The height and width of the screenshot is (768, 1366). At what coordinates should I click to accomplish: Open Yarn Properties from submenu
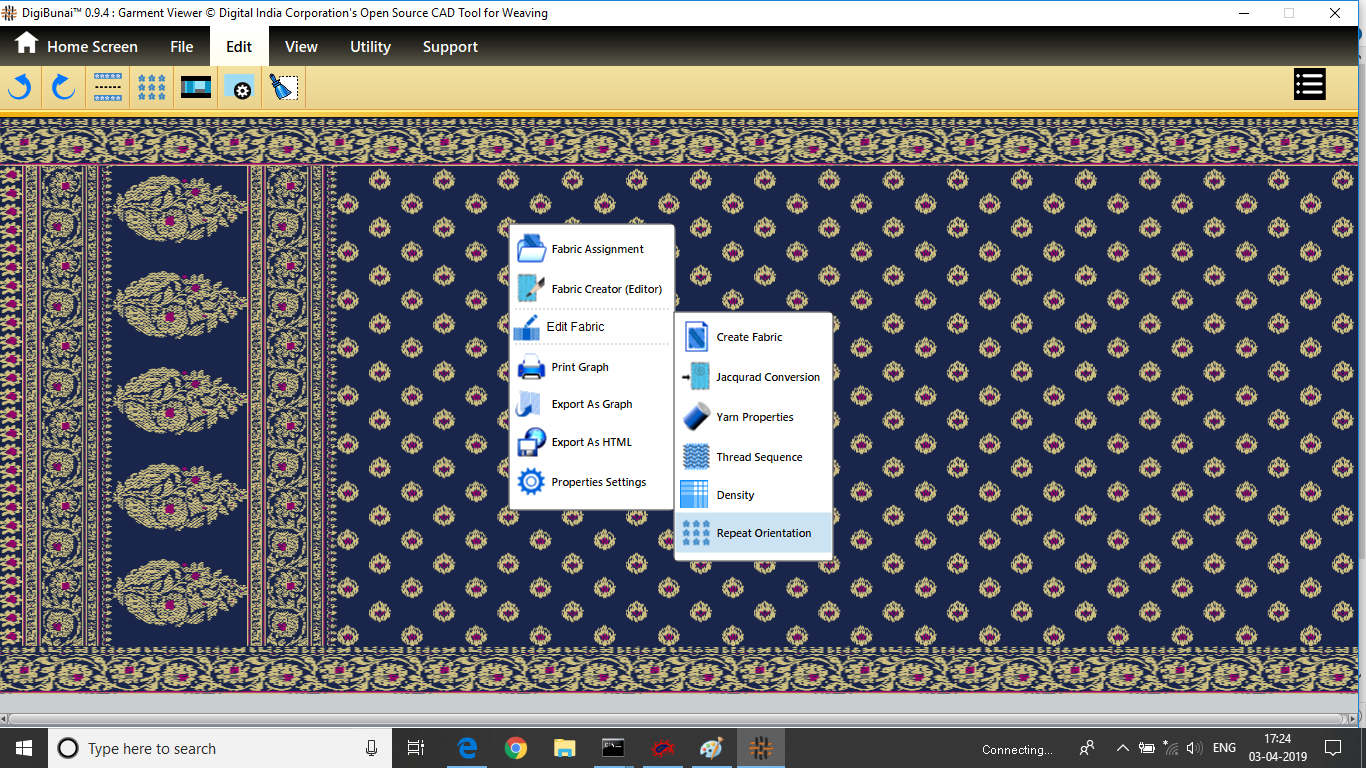tap(754, 417)
